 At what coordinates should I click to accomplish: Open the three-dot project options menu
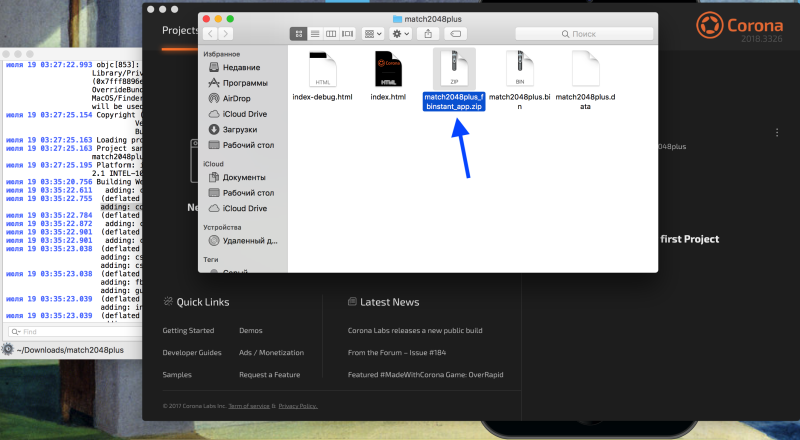tap(777, 133)
